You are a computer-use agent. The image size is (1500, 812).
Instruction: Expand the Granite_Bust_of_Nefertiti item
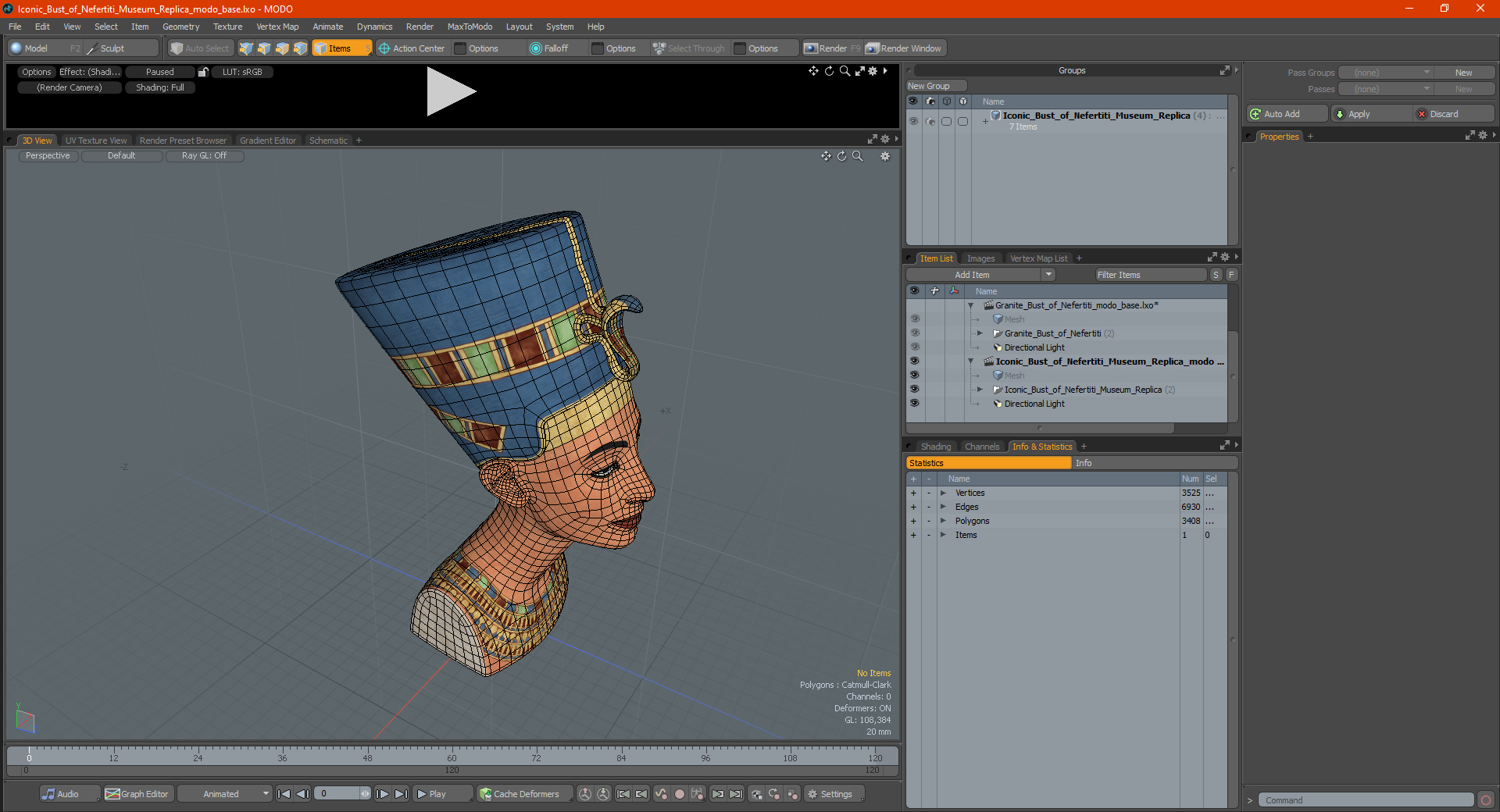(x=980, y=333)
